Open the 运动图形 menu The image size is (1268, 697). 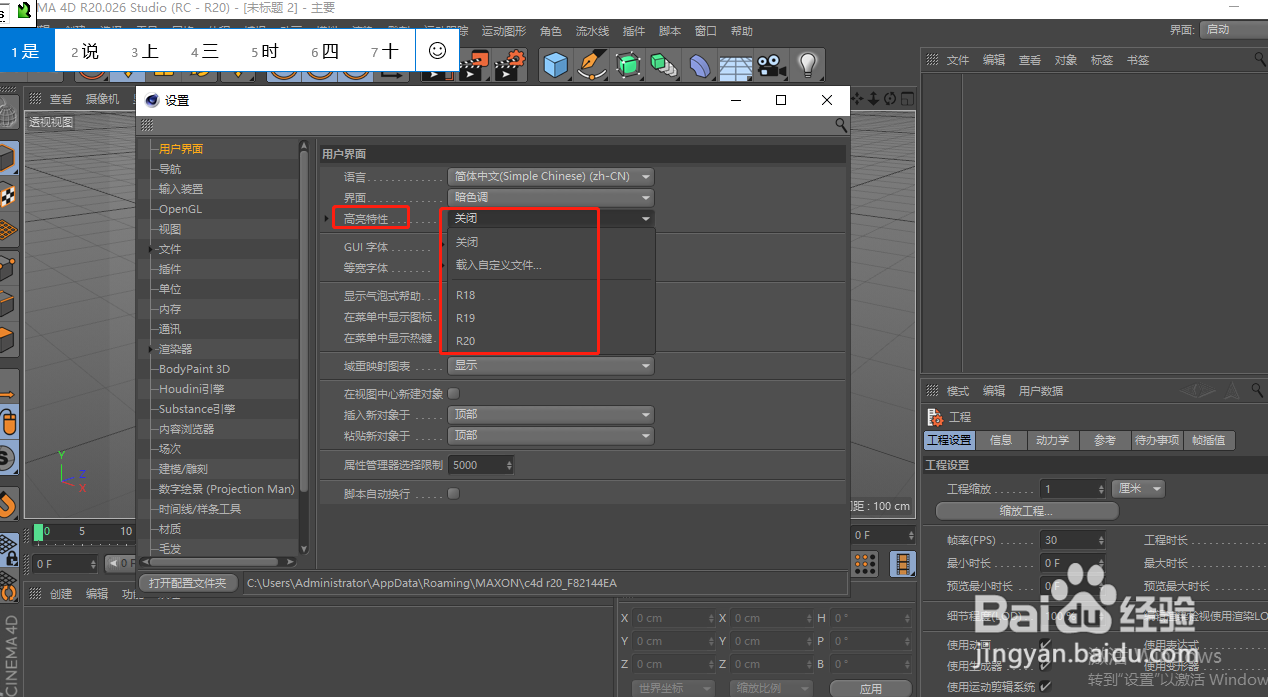[506, 31]
